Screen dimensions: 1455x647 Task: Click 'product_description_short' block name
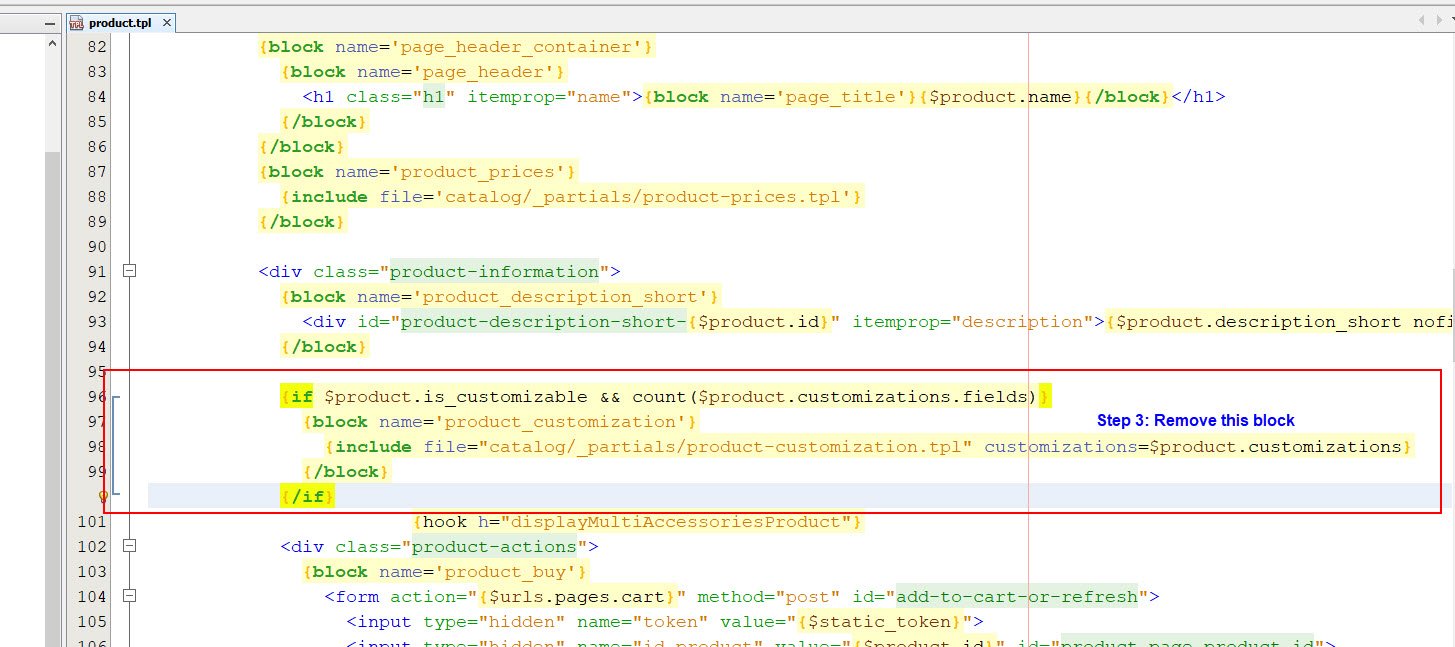[561, 297]
